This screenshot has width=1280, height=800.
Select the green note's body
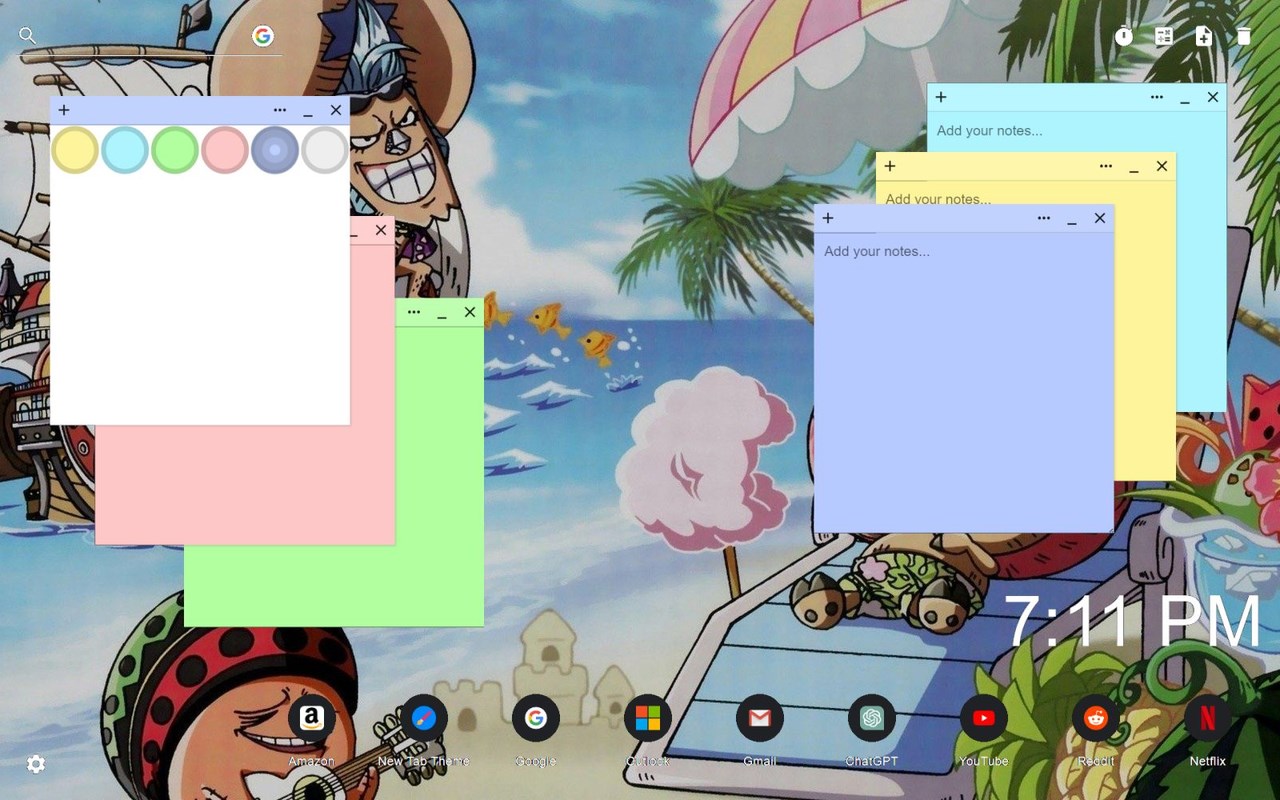click(439, 475)
